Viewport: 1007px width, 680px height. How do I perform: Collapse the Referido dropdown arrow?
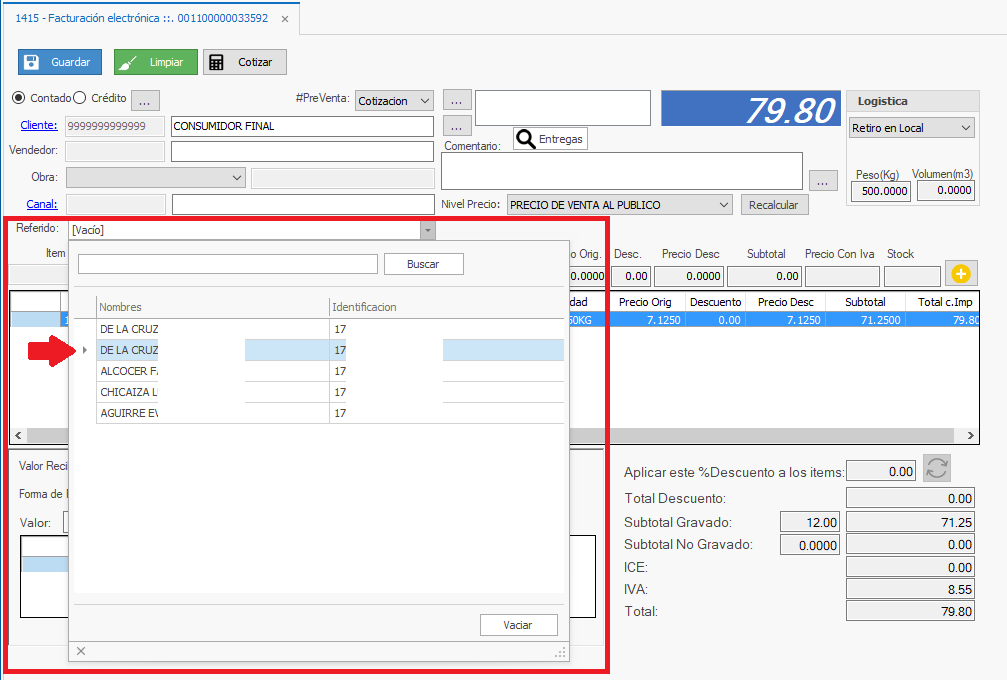427,230
